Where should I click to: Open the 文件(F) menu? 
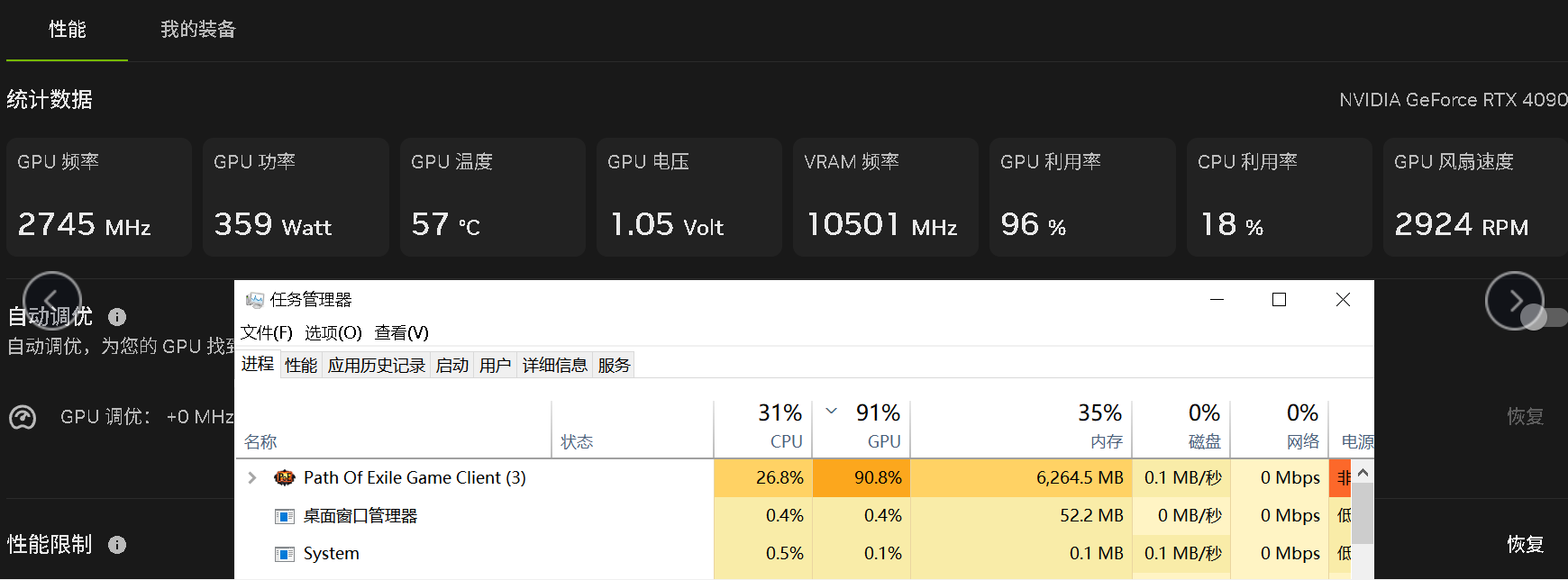click(x=267, y=333)
